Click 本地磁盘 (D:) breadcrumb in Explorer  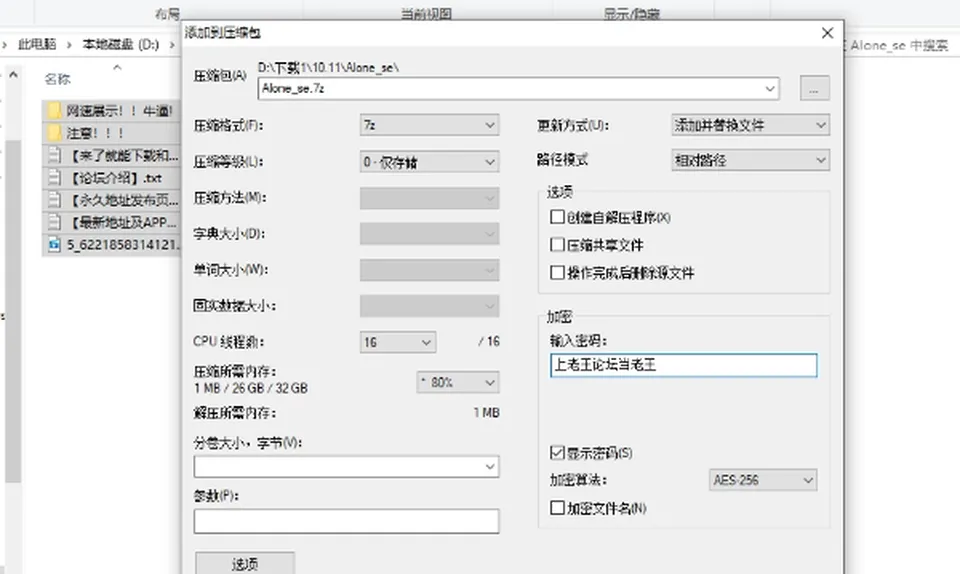pos(121,44)
